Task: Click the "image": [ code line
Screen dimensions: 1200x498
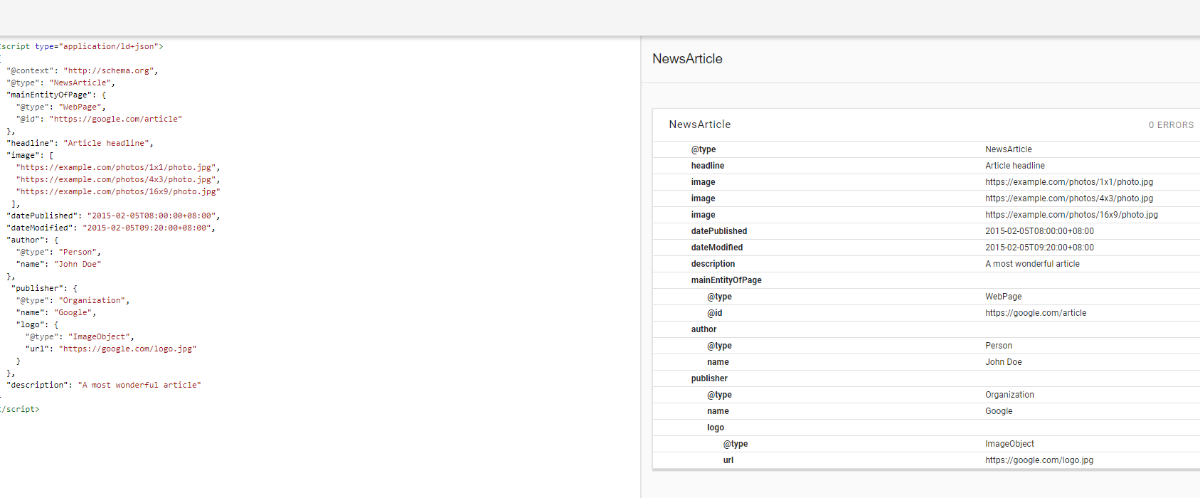Action: pos(30,156)
